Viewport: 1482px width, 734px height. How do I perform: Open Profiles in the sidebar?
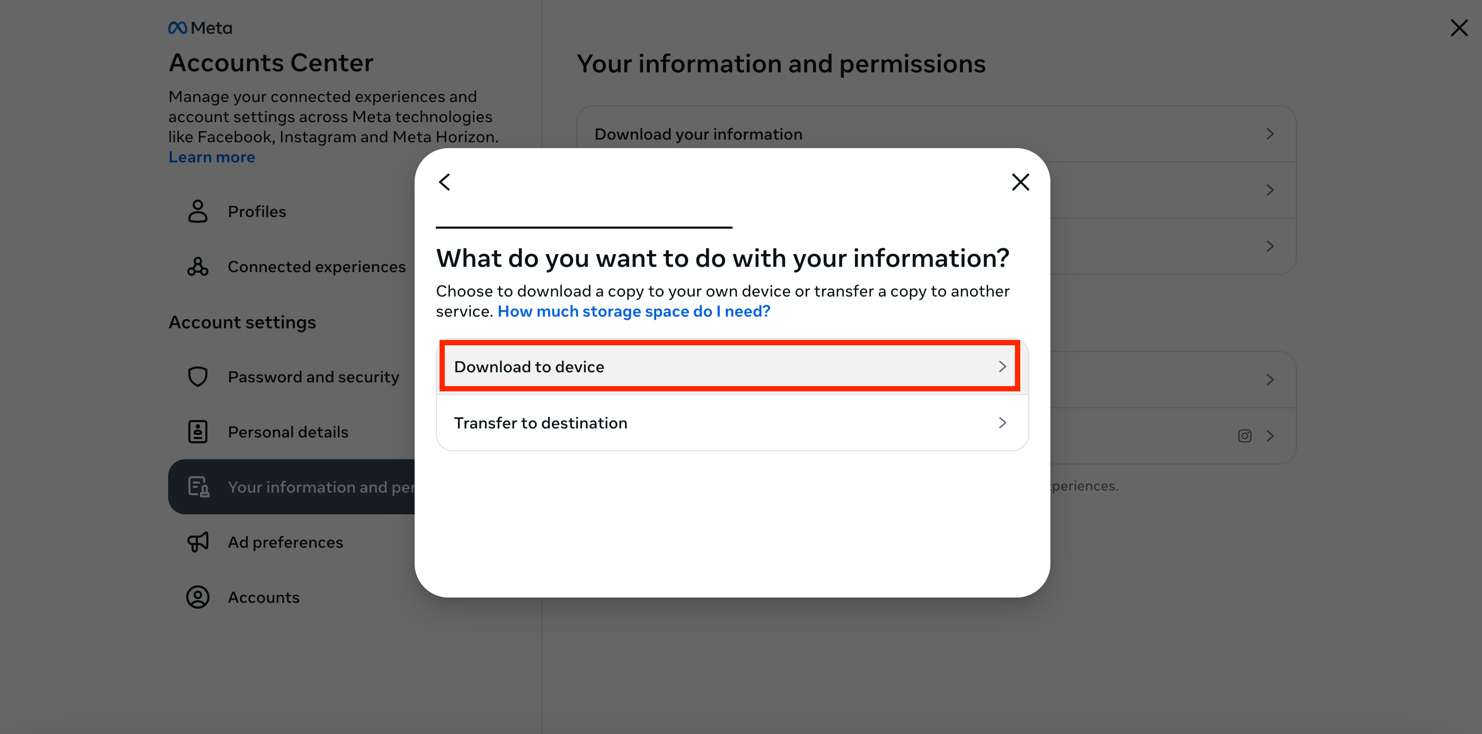pyautogui.click(x=257, y=211)
